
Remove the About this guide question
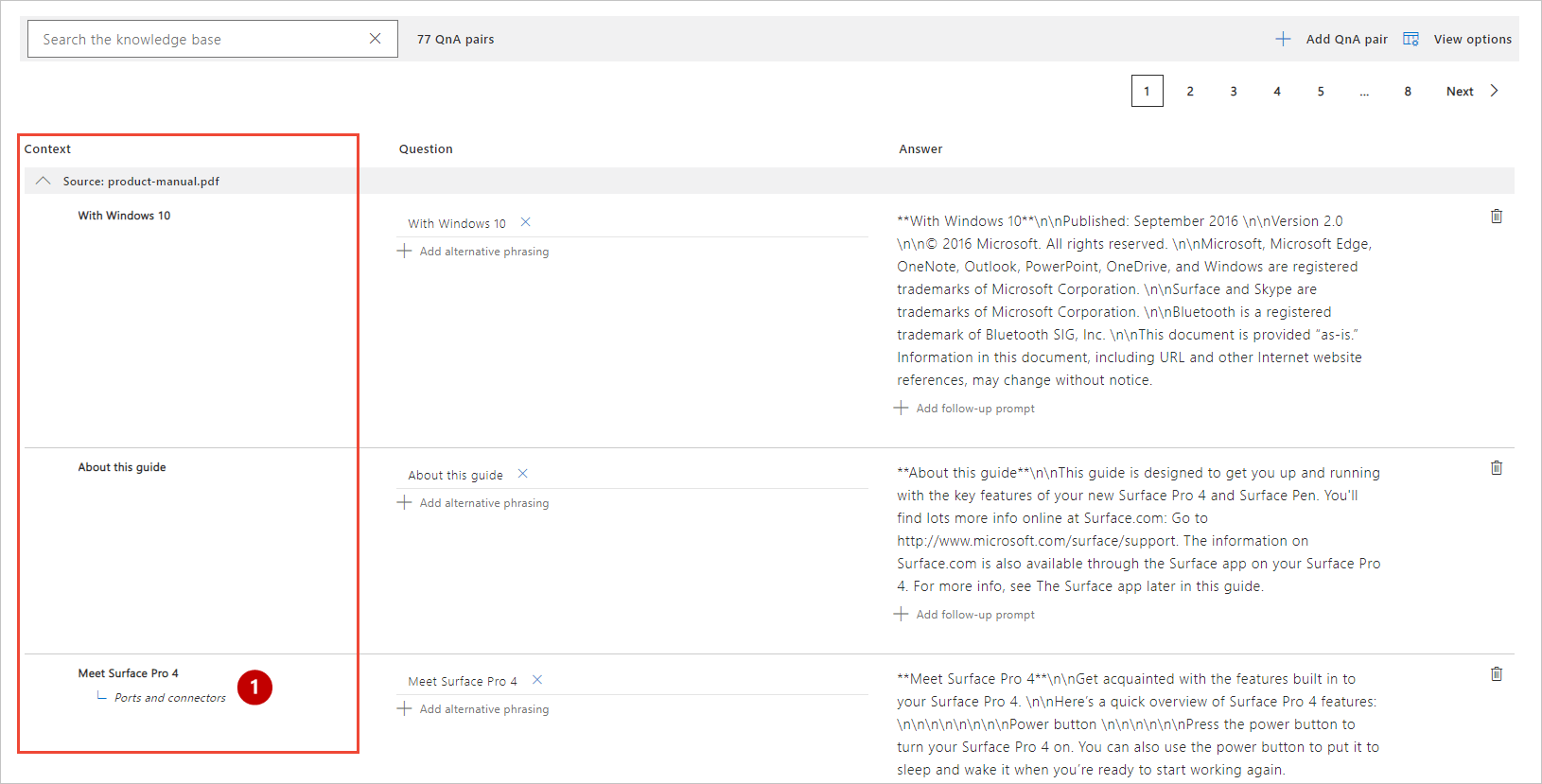pos(522,474)
